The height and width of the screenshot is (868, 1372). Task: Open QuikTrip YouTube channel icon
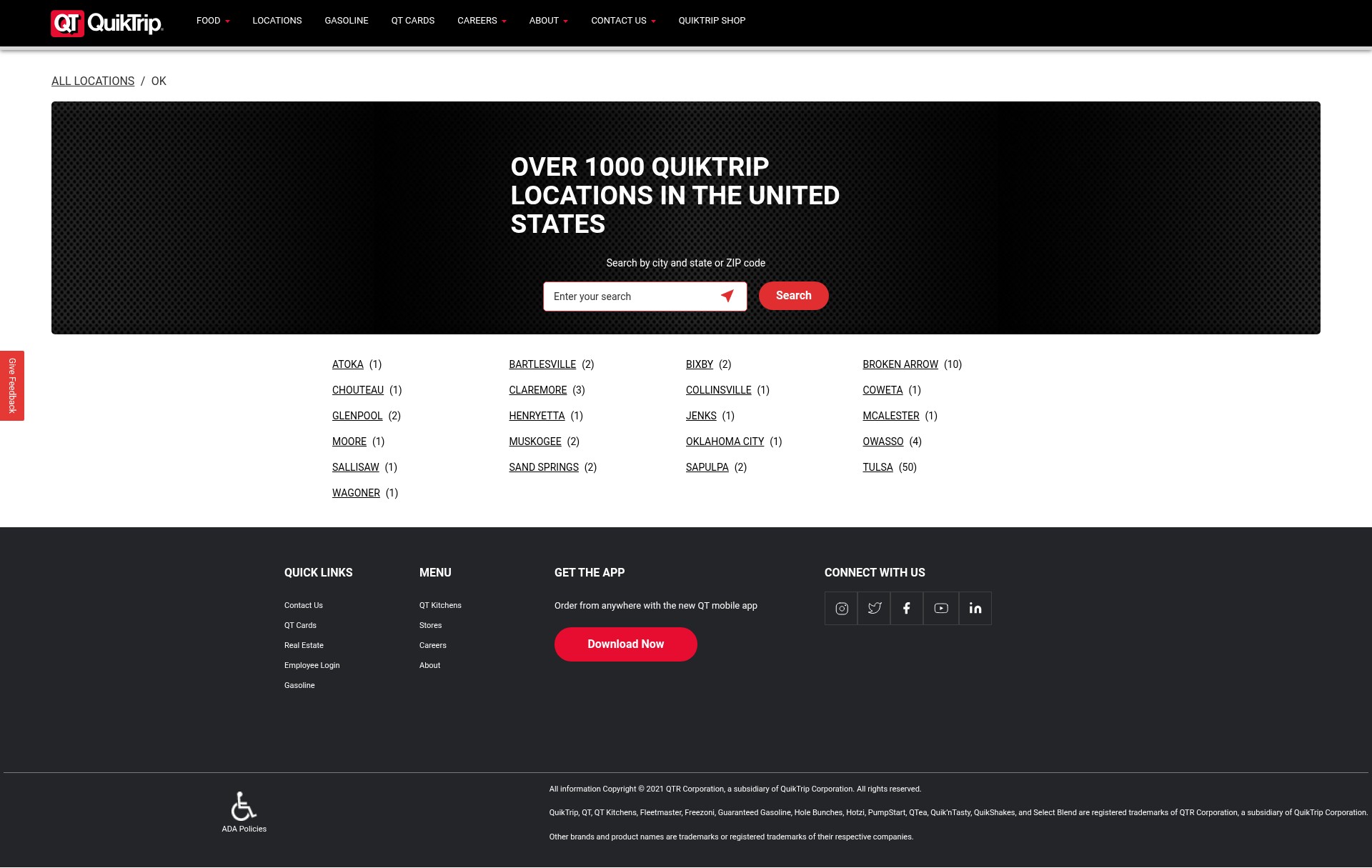point(941,609)
